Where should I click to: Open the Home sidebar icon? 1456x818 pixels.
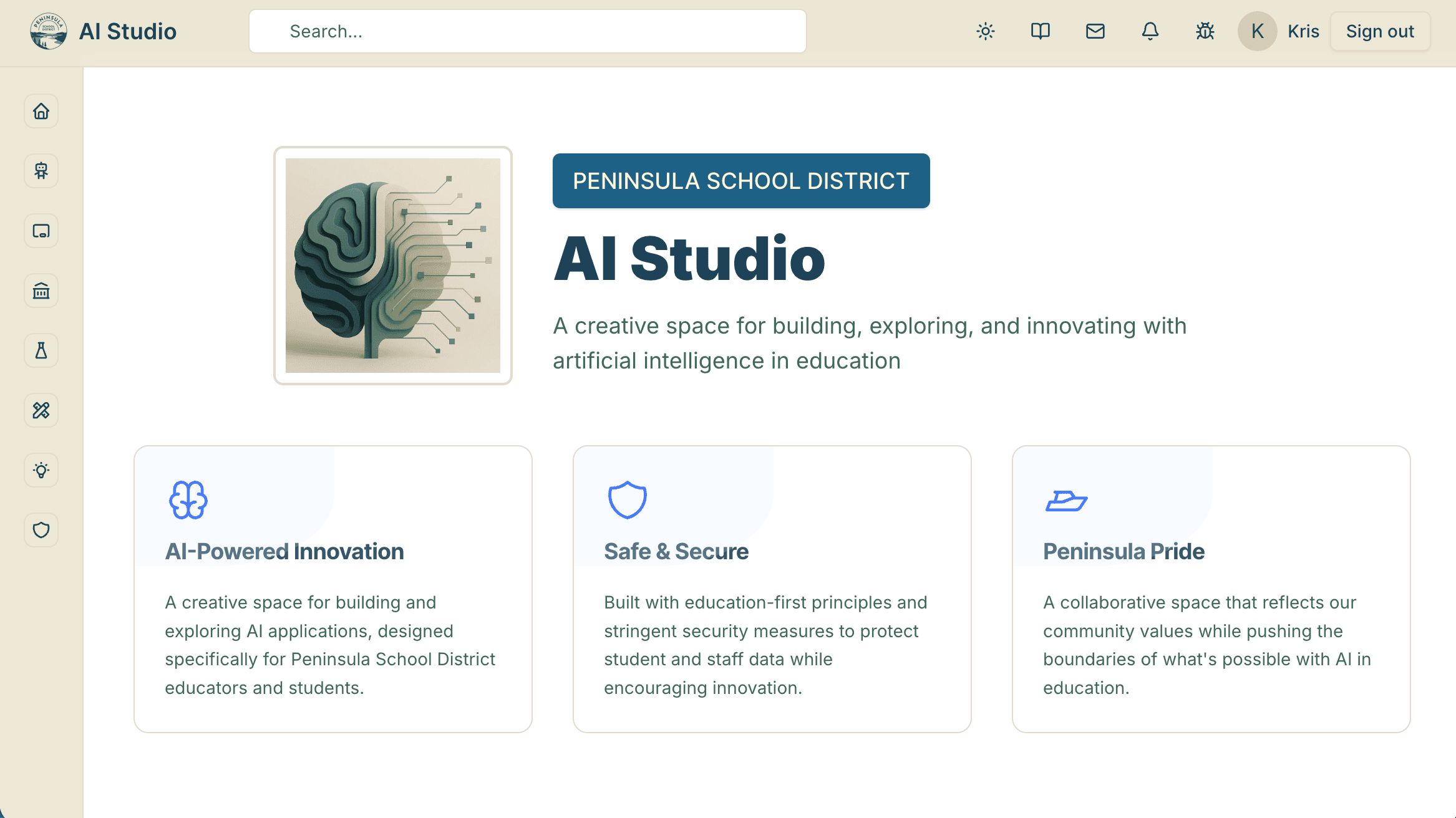click(41, 112)
